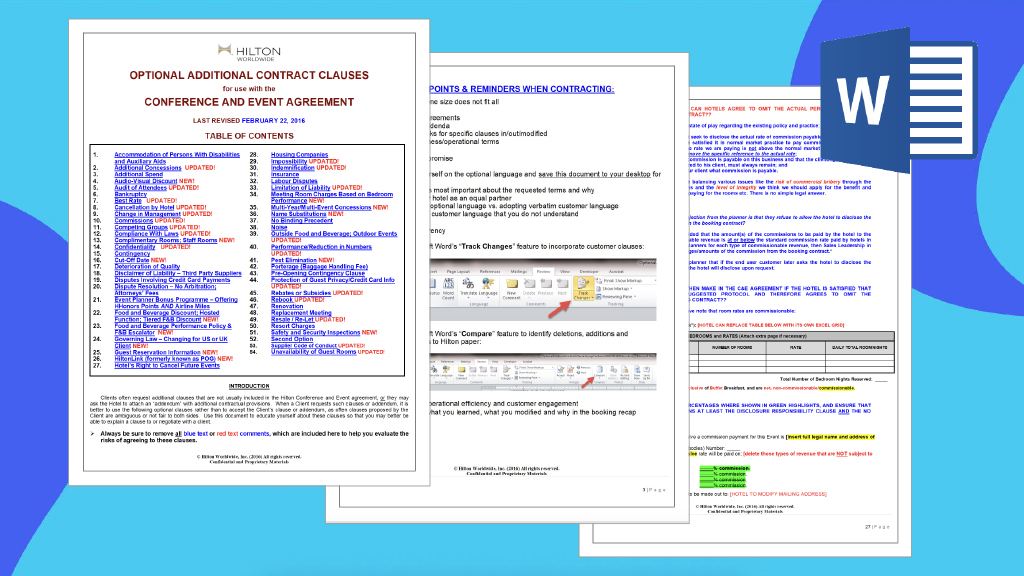Open the 'Bankruptcy' contents link

(131, 194)
